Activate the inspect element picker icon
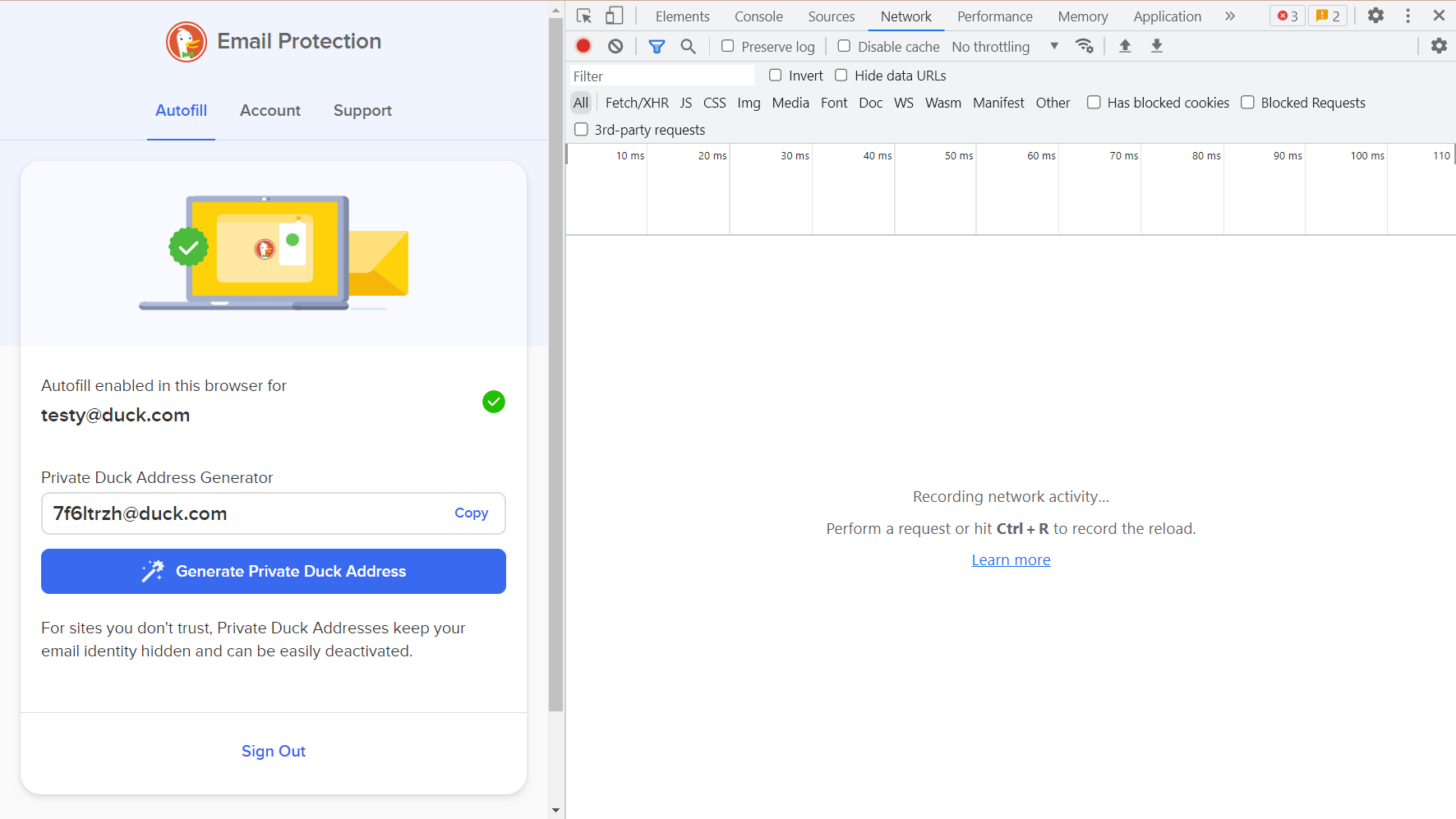 [584, 16]
